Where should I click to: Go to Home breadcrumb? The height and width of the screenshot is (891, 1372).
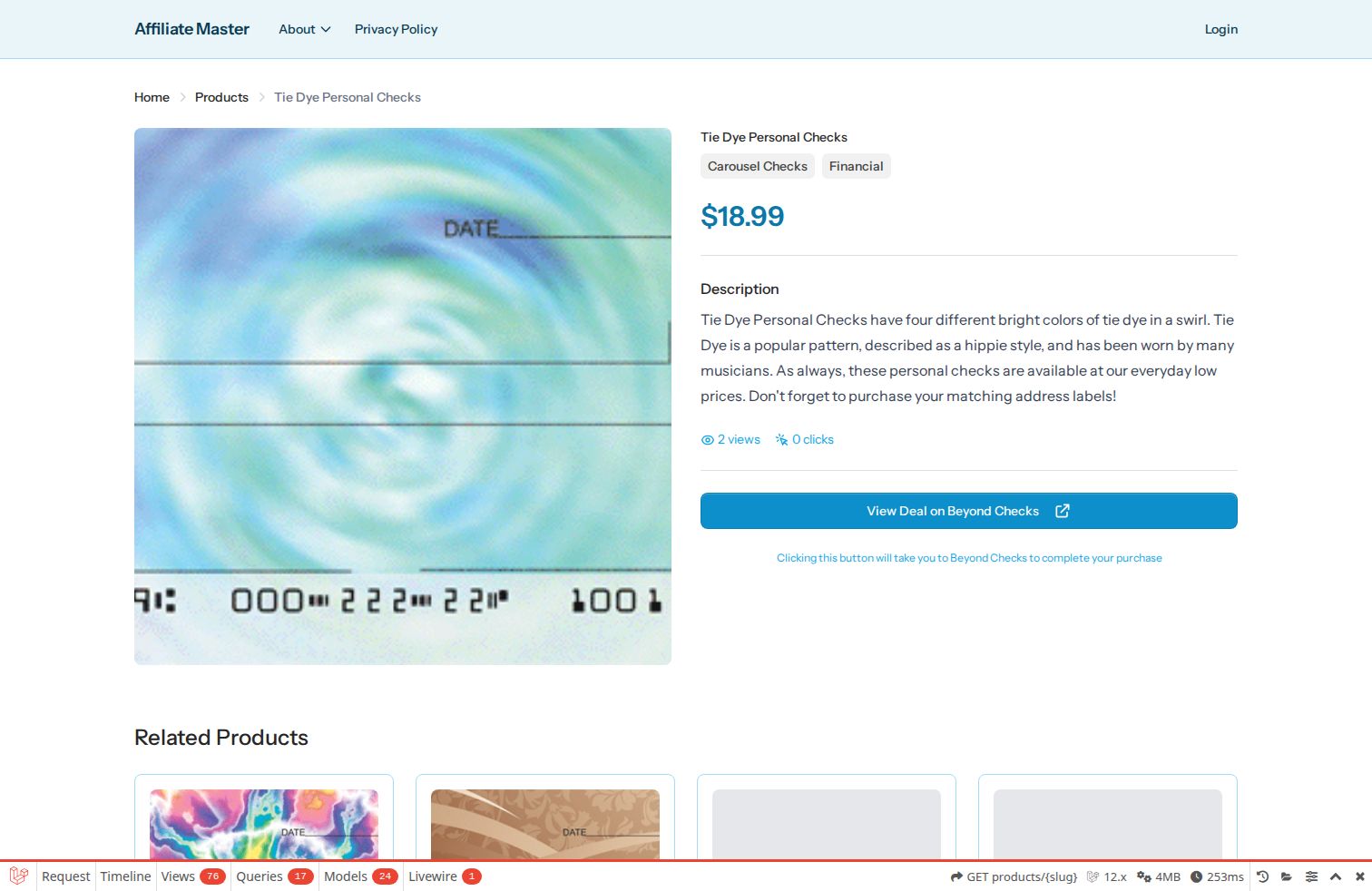(x=152, y=97)
